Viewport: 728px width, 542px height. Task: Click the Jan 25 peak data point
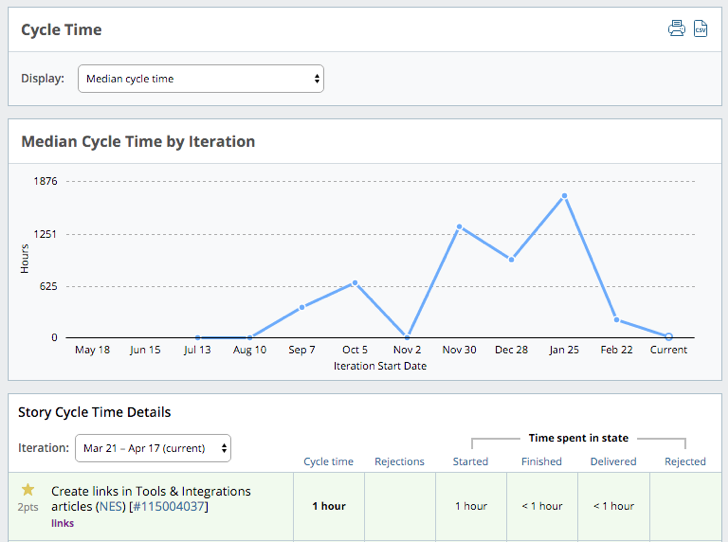pos(565,196)
